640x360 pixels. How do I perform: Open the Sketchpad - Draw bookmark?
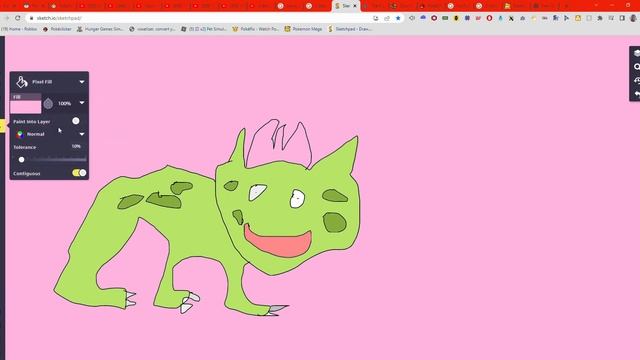[x=350, y=29]
